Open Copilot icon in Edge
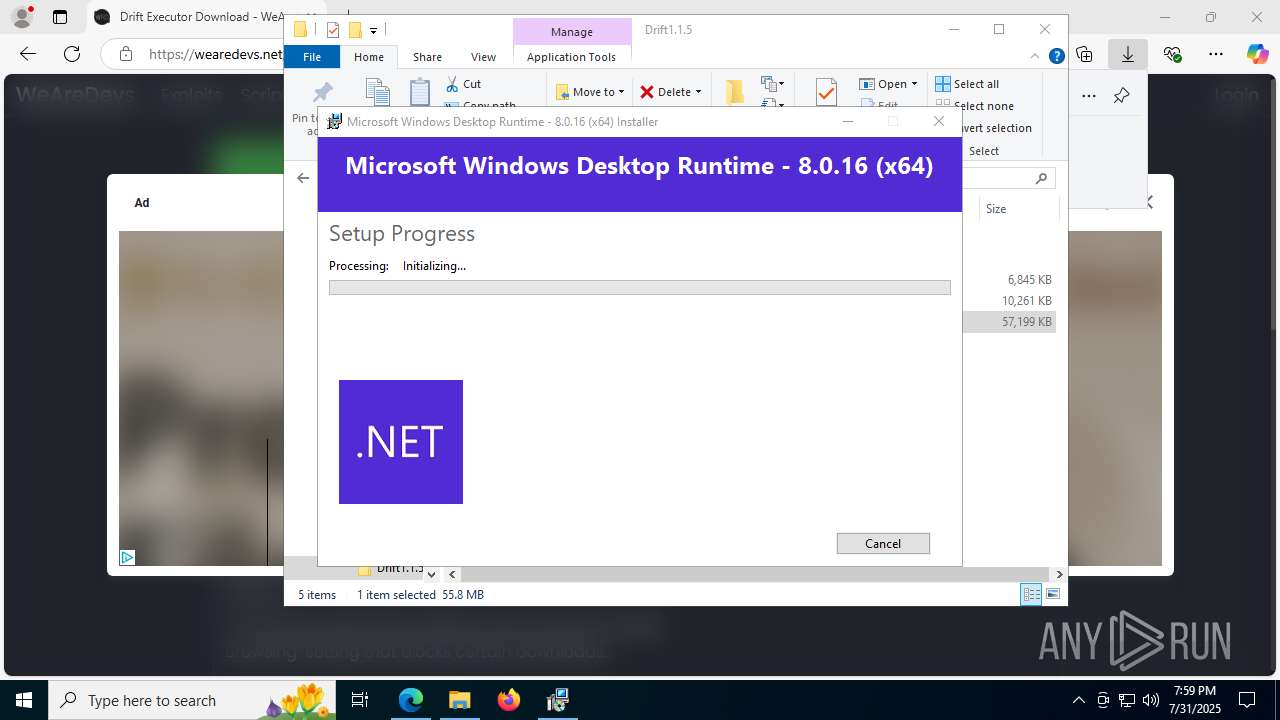Viewport: 1280px width, 720px height. click(x=1257, y=54)
